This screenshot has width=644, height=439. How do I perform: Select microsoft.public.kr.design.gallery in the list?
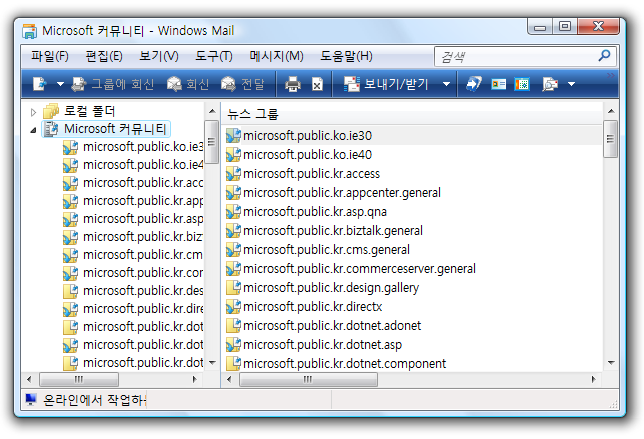coord(331,287)
